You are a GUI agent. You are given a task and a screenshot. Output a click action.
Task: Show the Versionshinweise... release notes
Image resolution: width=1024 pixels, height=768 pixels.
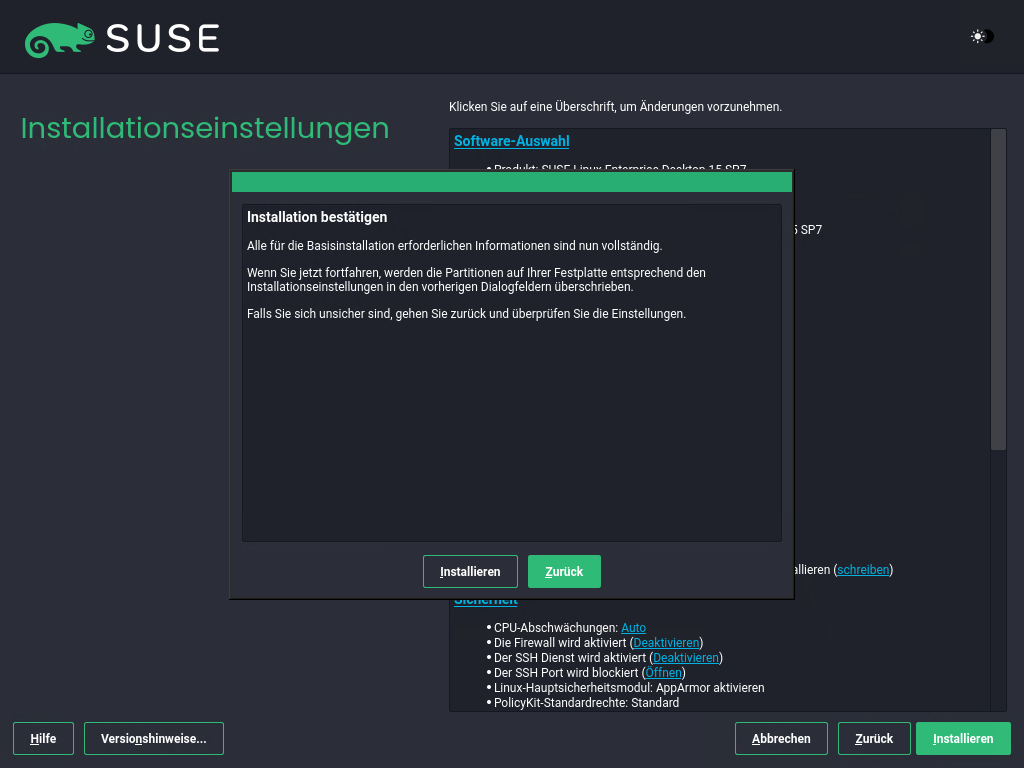pos(154,739)
